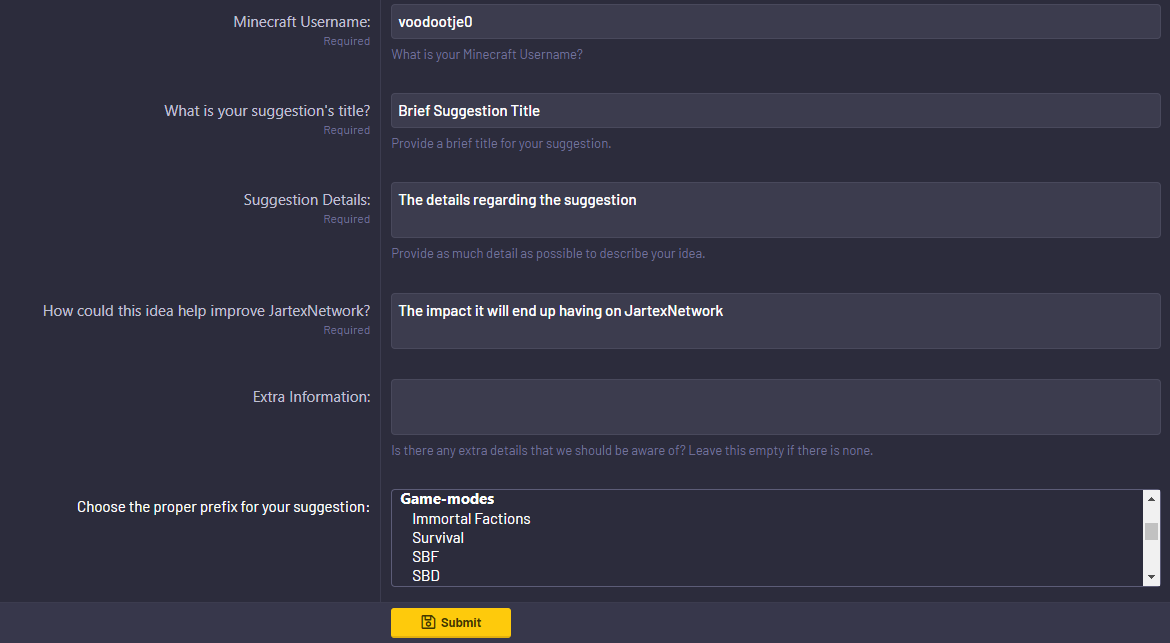
Task: Click the "Extra Information:" label
Action: (311, 397)
